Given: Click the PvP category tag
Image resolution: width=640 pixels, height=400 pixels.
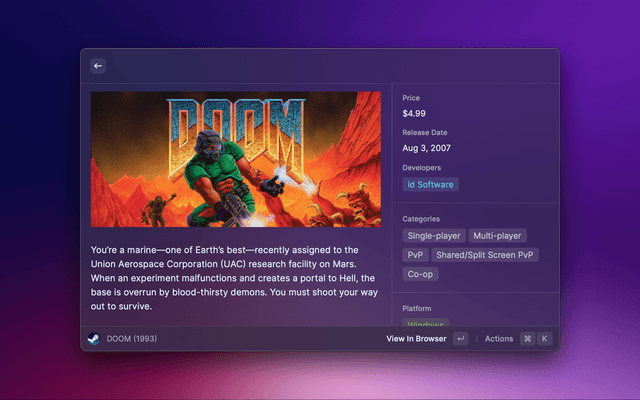Looking at the screenshot, I should point(414,255).
